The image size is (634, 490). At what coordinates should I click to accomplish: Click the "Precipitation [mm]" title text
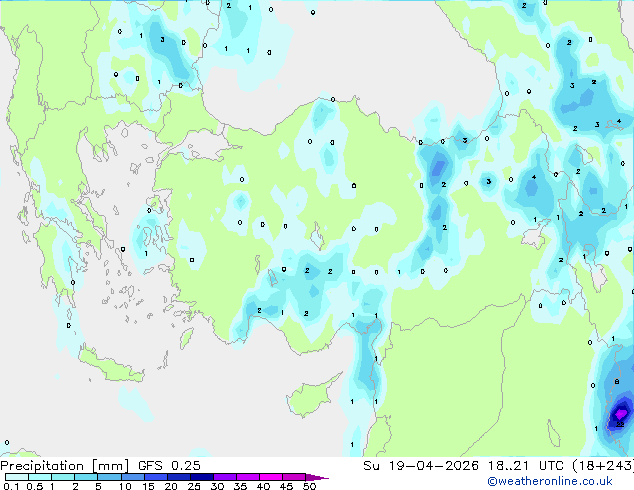point(65,466)
